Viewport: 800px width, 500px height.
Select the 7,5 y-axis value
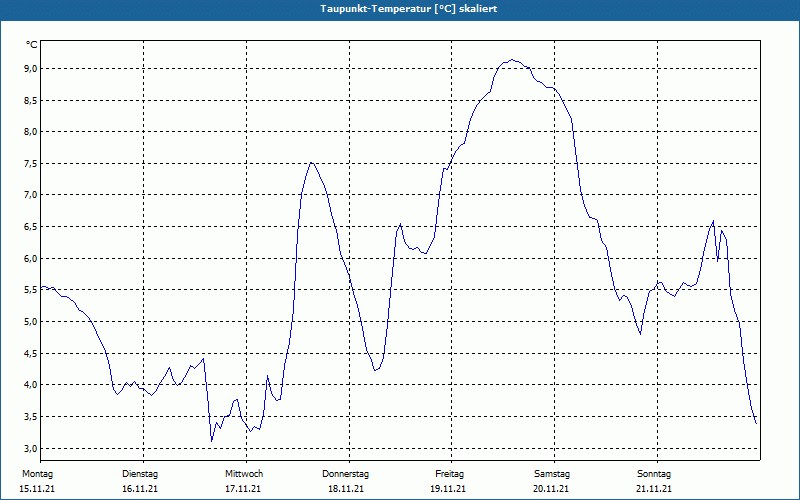(30, 163)
